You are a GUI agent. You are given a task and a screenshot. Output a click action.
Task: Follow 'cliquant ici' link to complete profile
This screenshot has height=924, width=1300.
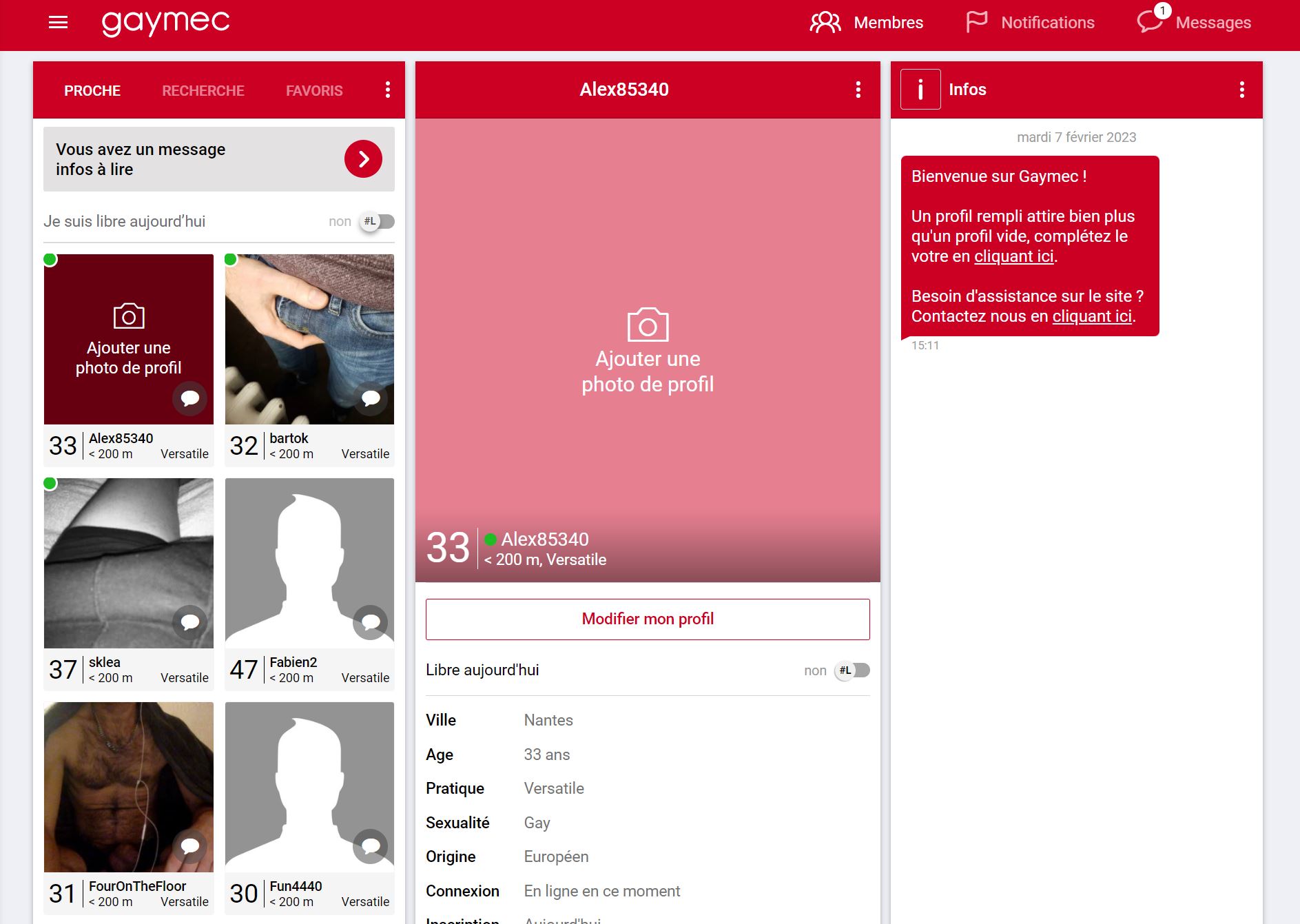[x=1014, y=256]
